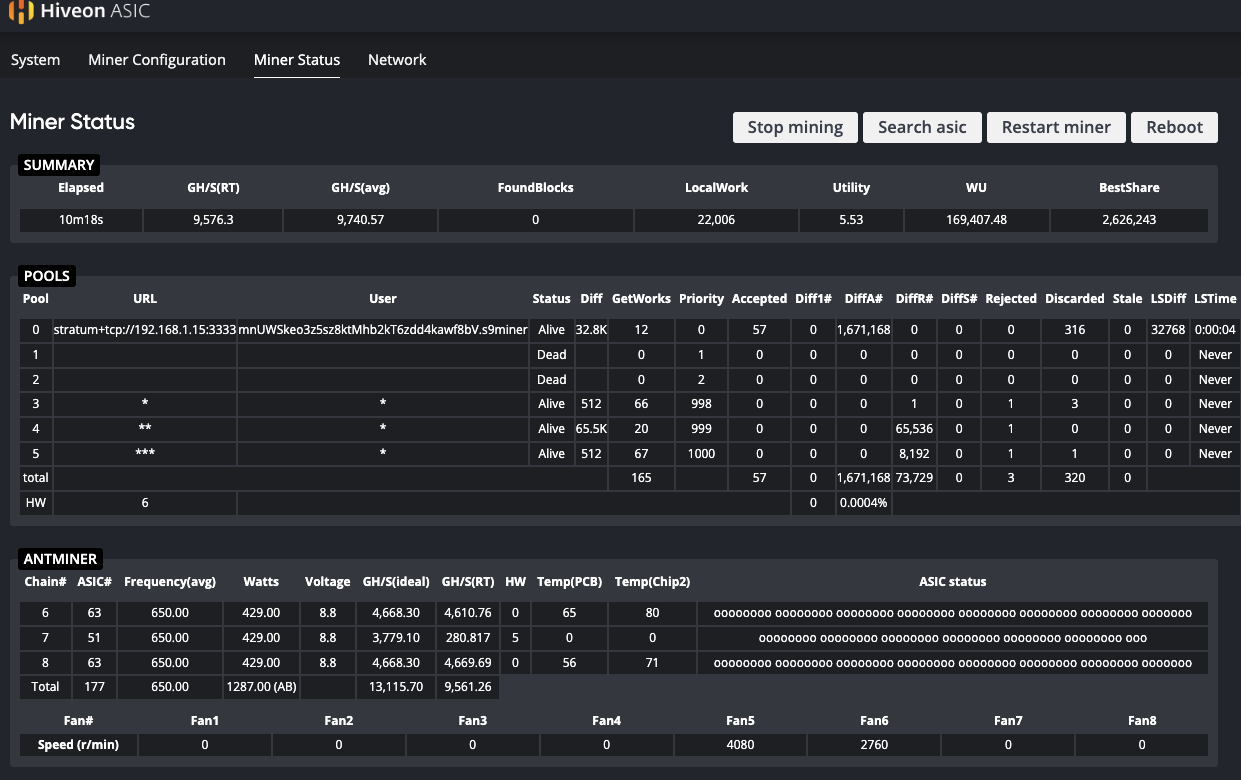Click the Speed (r/min) row label
1241x780 pixels.
(79, 745)
